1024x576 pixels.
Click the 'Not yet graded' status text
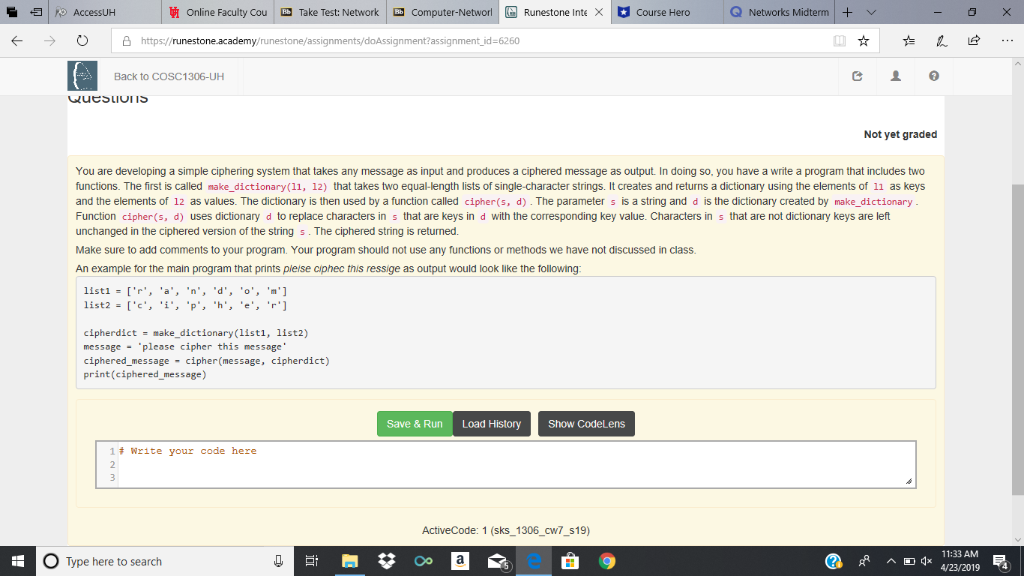click(x=900, y=135)
